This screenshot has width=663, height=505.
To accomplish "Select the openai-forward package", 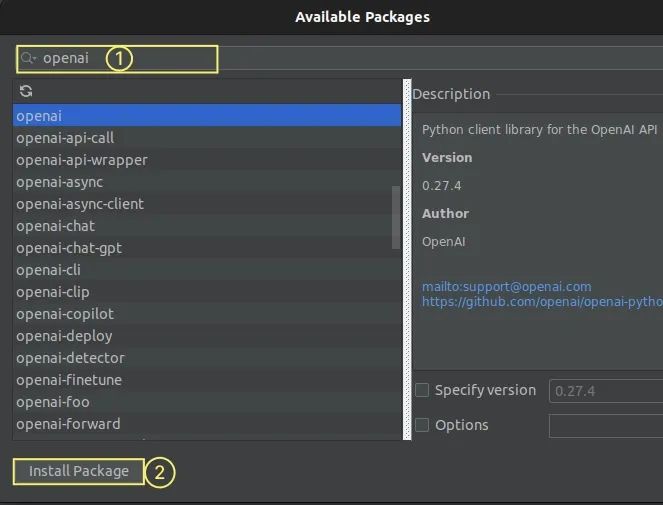I will click(207, 423).
